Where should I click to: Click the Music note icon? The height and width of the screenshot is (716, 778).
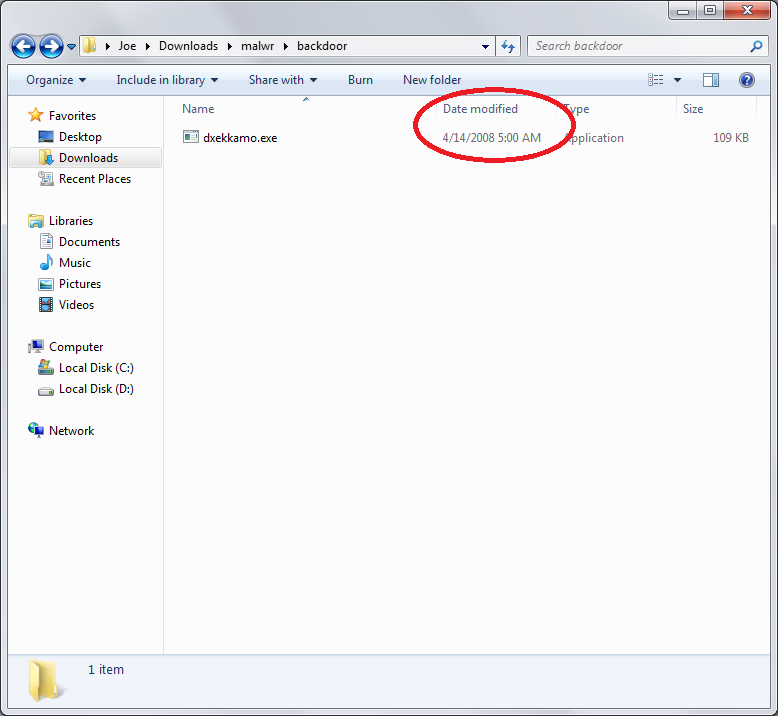46,262
